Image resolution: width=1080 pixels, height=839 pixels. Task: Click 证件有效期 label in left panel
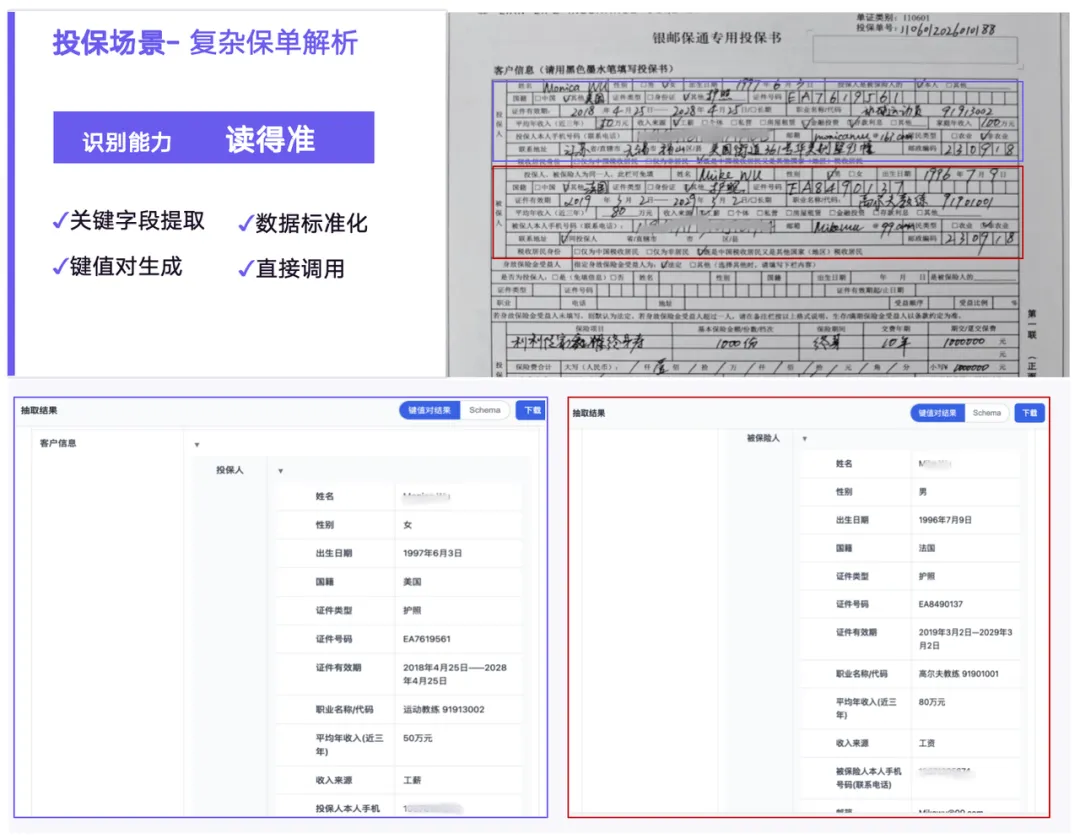pyautogui.click(x=338, y=667)
